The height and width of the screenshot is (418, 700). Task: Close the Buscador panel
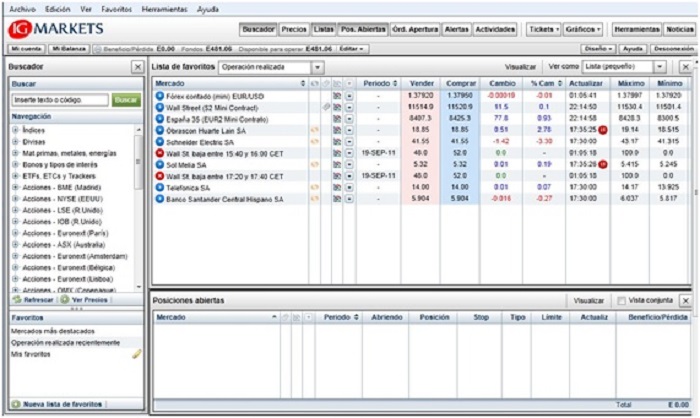(x=138, y=67)
